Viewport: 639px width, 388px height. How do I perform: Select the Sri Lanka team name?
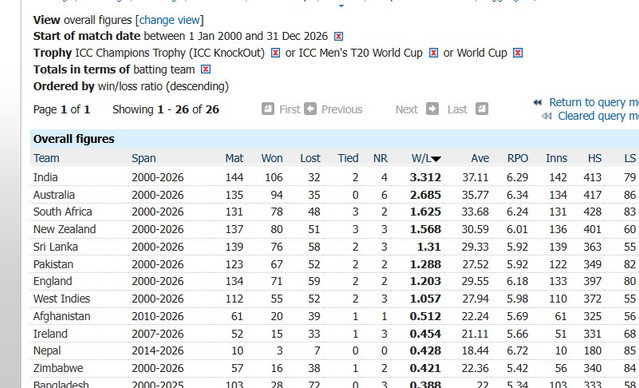click(55, 247)
